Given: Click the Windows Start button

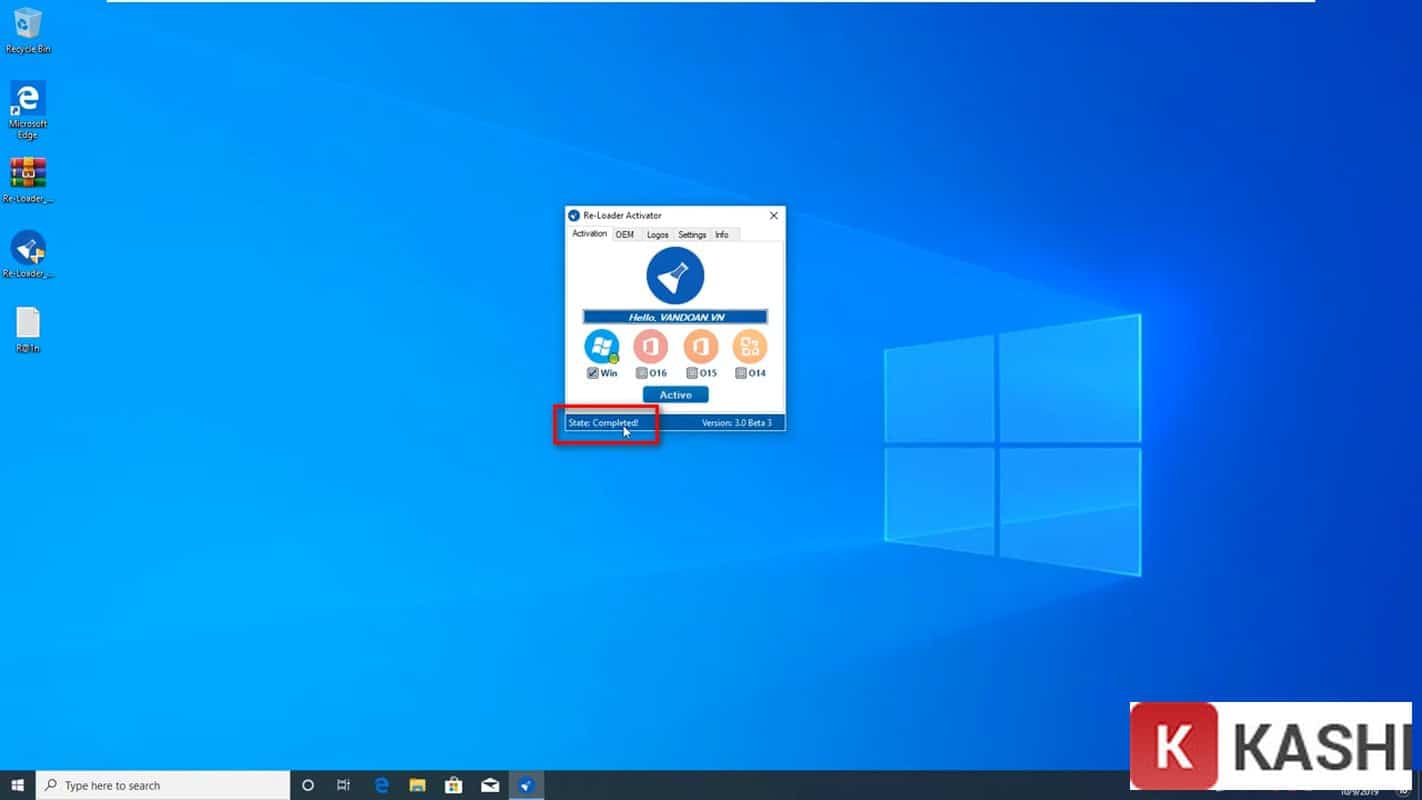Looking at the screenshot, I should (17, 785).
